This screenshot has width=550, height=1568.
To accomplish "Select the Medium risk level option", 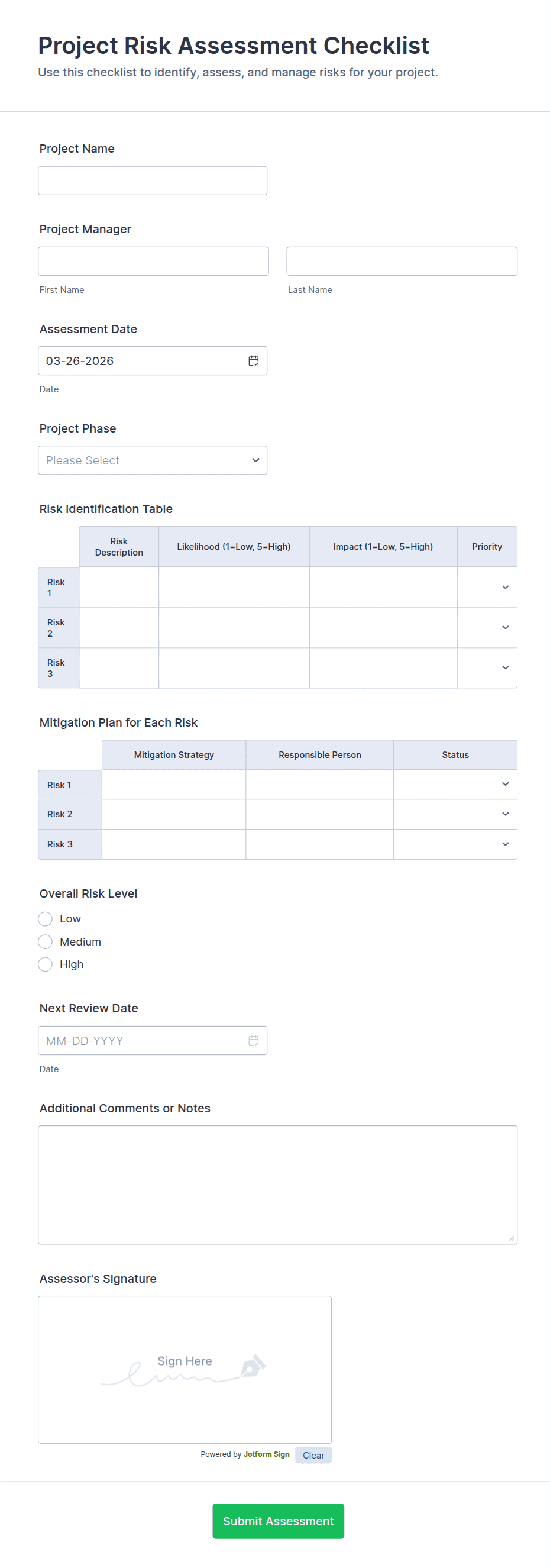I will [46, 941].
